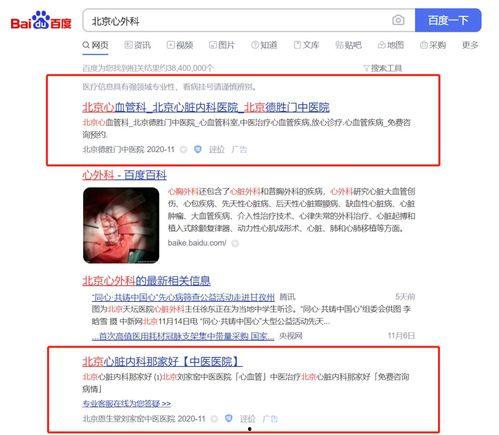Click 专业客服在线为您答疑 link

(127, 403)
